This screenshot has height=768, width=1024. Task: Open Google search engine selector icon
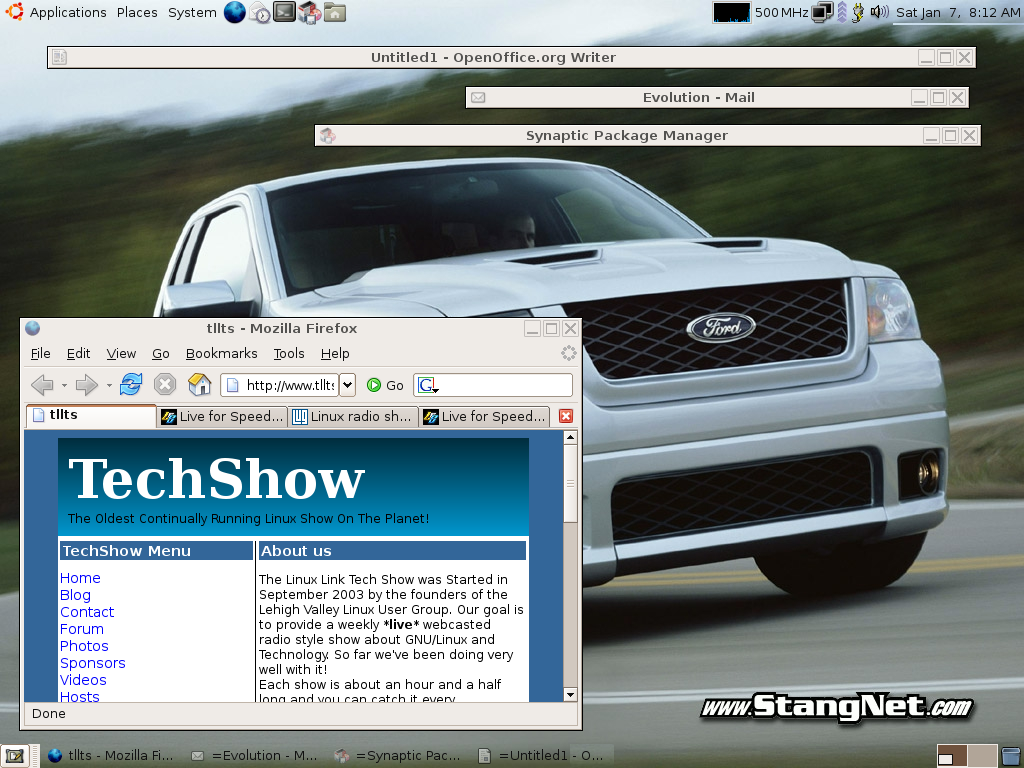(x=428, y=385)
